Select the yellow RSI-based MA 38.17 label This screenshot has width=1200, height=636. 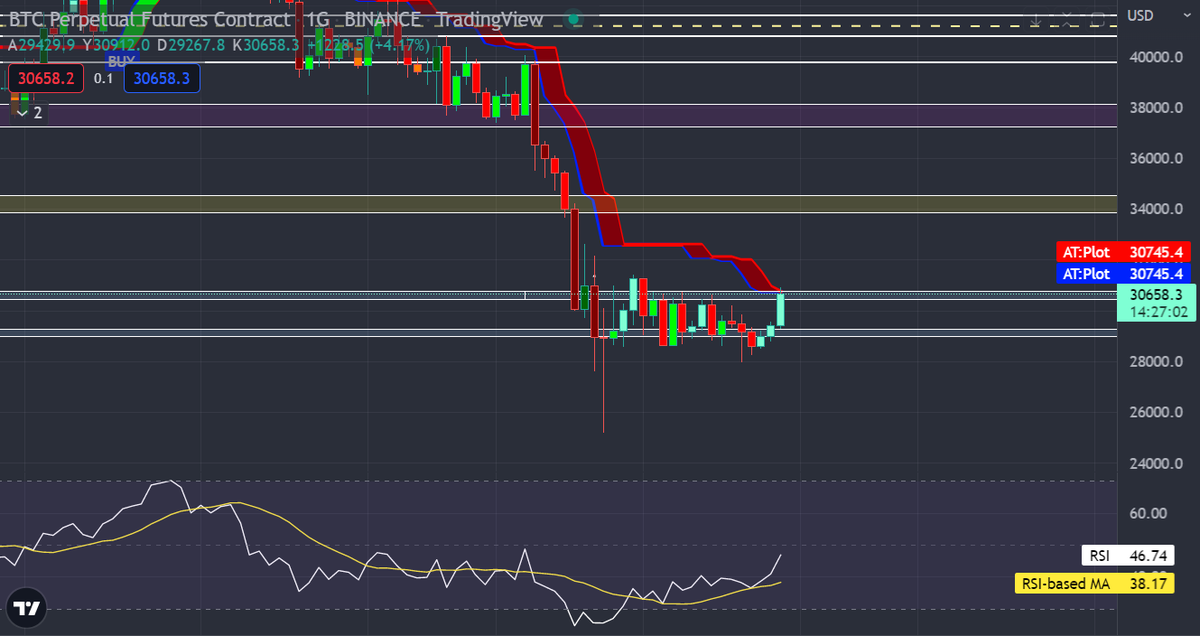pos(1096,582)
